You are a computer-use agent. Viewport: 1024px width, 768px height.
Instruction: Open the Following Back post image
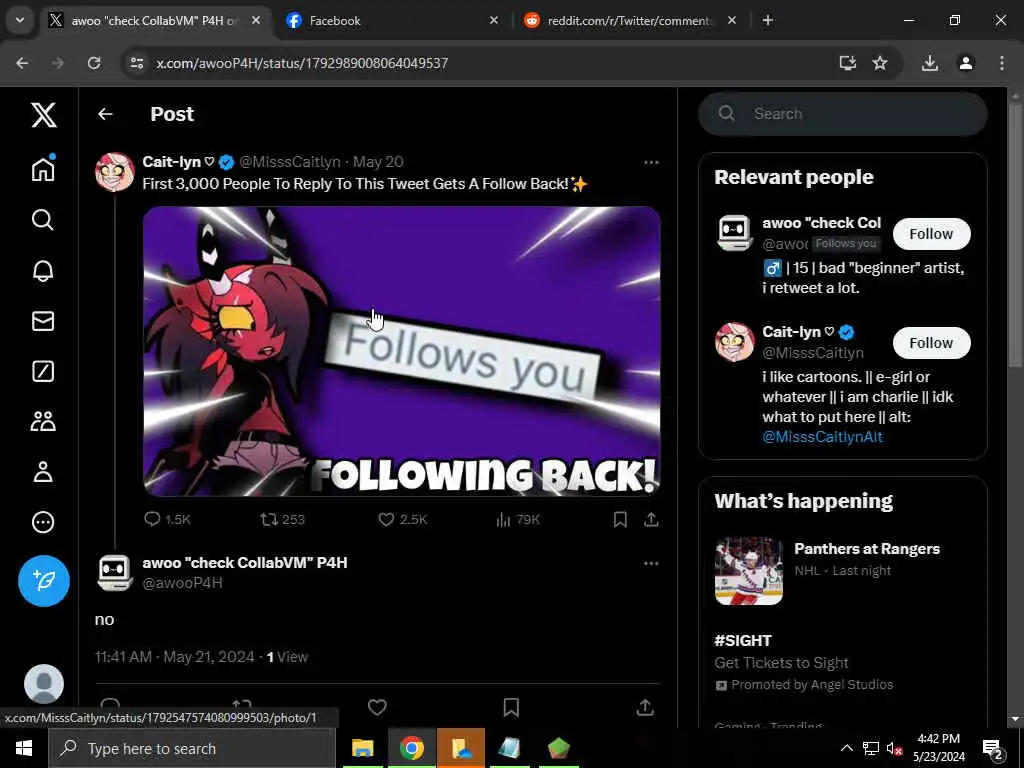(402, 351)
